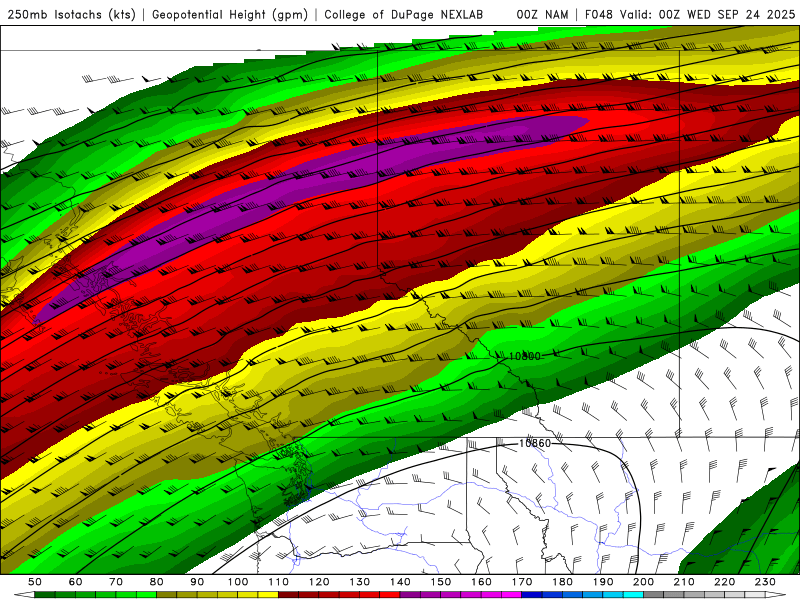Click the 110 knot legend value
This screenshot has width=800, height=600.
[278, 582]
